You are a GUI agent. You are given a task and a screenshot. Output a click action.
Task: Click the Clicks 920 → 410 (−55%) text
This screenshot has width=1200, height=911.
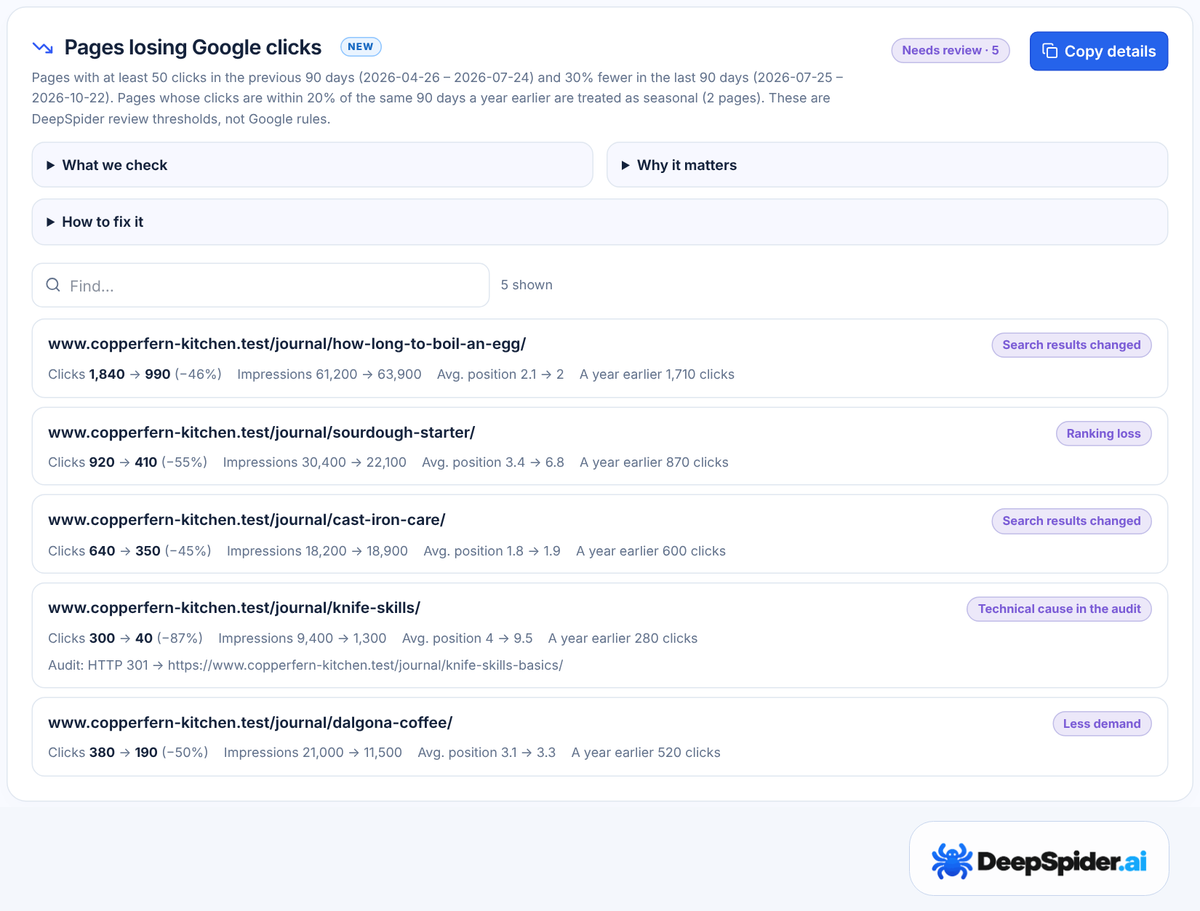click(x=128, y=462)
